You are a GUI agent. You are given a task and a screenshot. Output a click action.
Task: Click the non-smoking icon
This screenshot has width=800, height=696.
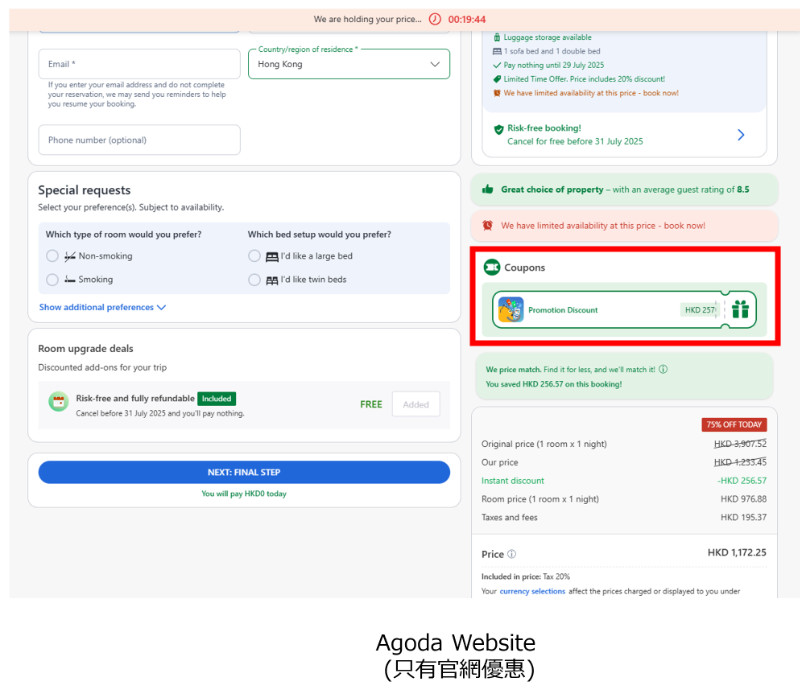point(70,256)
